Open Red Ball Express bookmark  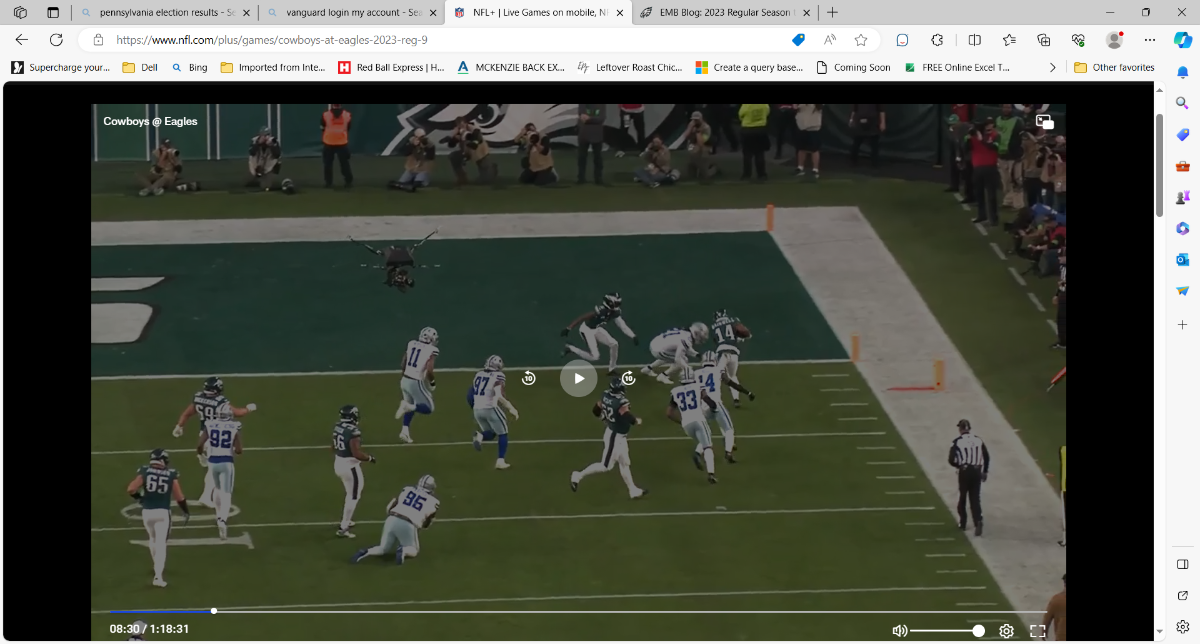391,67
